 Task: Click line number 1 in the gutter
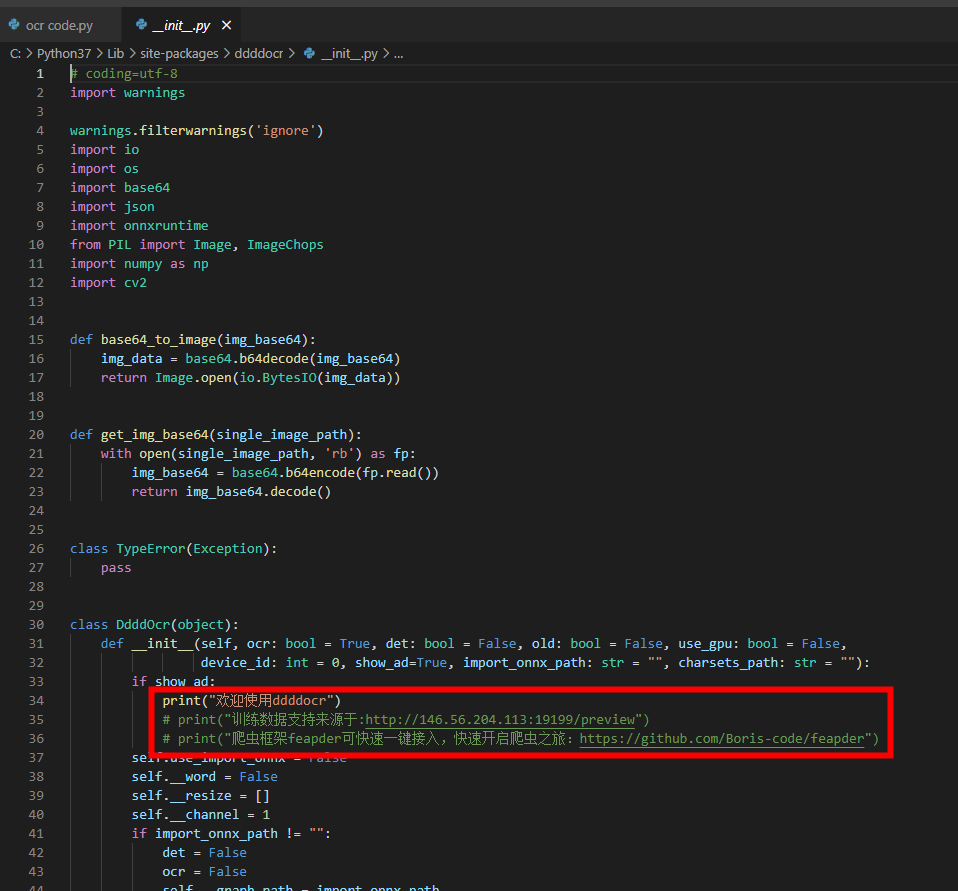[x=39, y=73]
